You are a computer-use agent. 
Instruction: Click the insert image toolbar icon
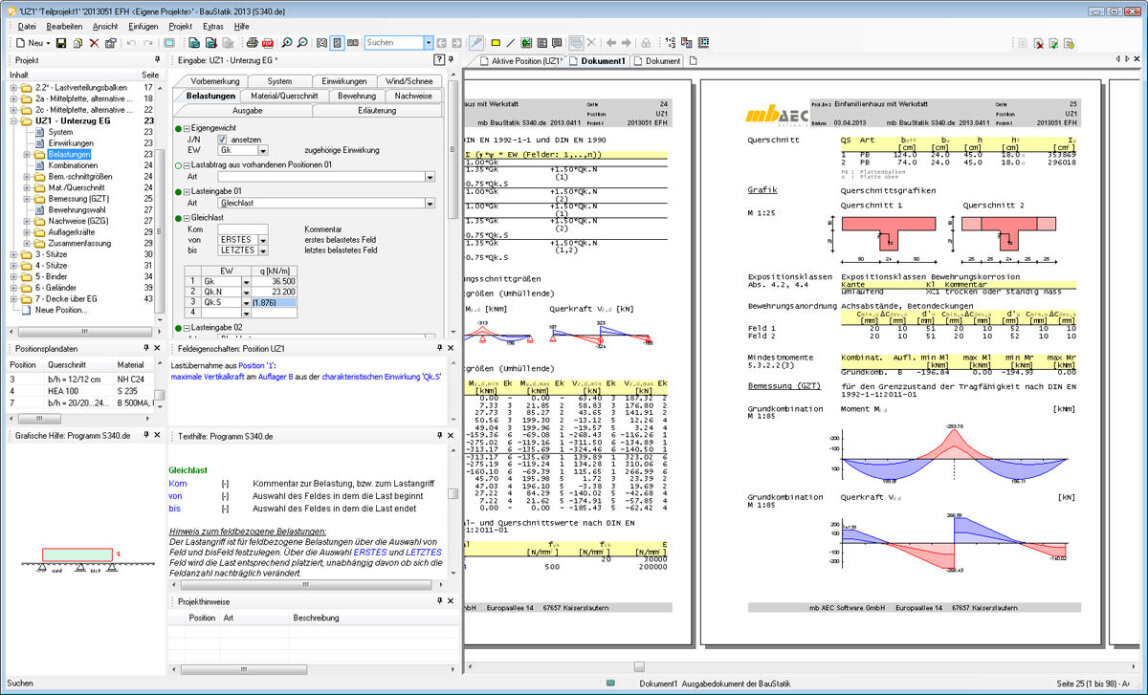[x=526, y=43]
